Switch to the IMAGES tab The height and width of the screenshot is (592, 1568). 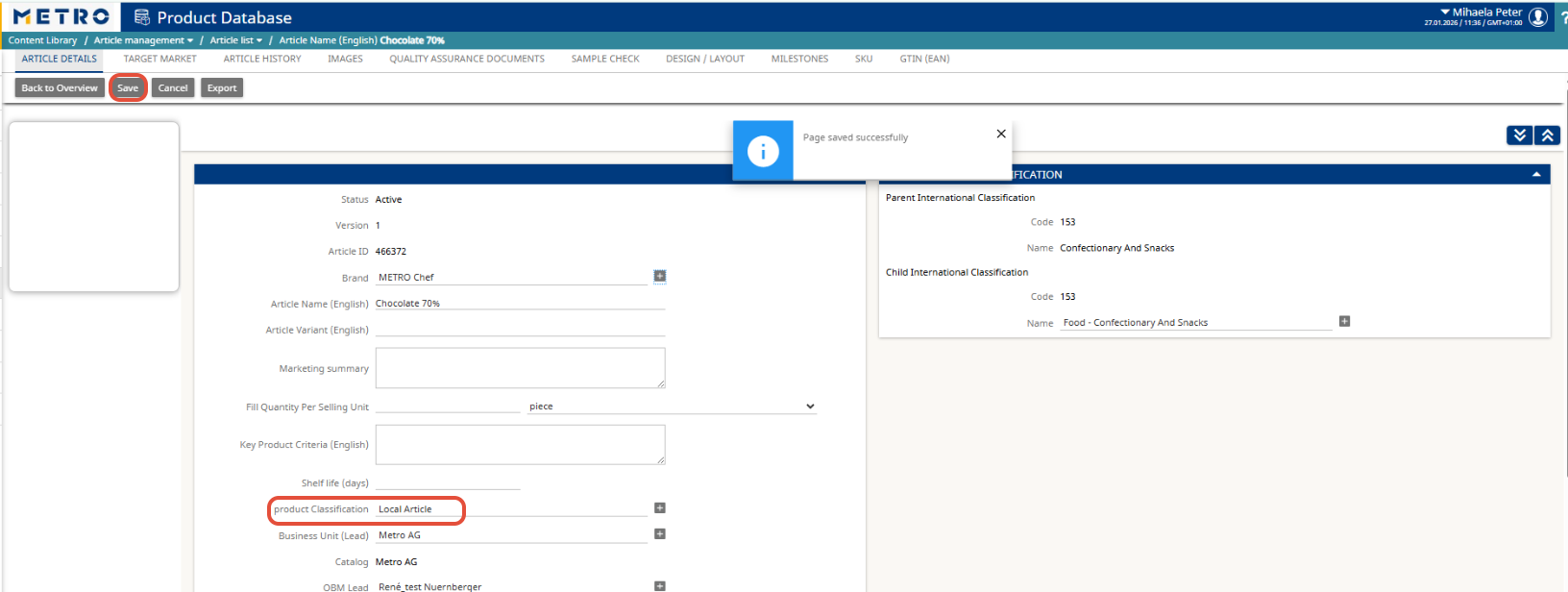pos(345,59)
